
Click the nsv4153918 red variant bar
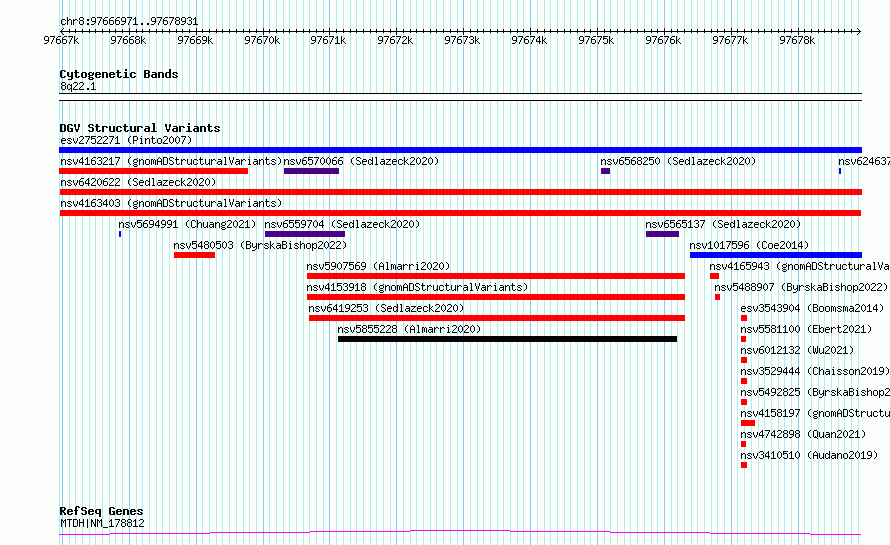[x=496, y=297]
